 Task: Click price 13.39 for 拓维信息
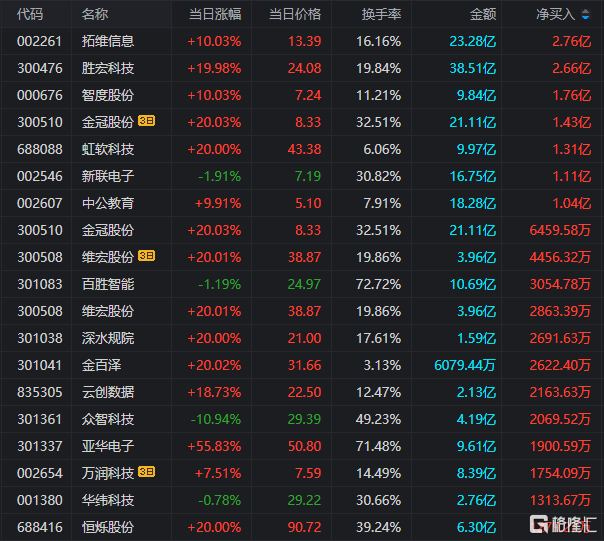(304, 41)
